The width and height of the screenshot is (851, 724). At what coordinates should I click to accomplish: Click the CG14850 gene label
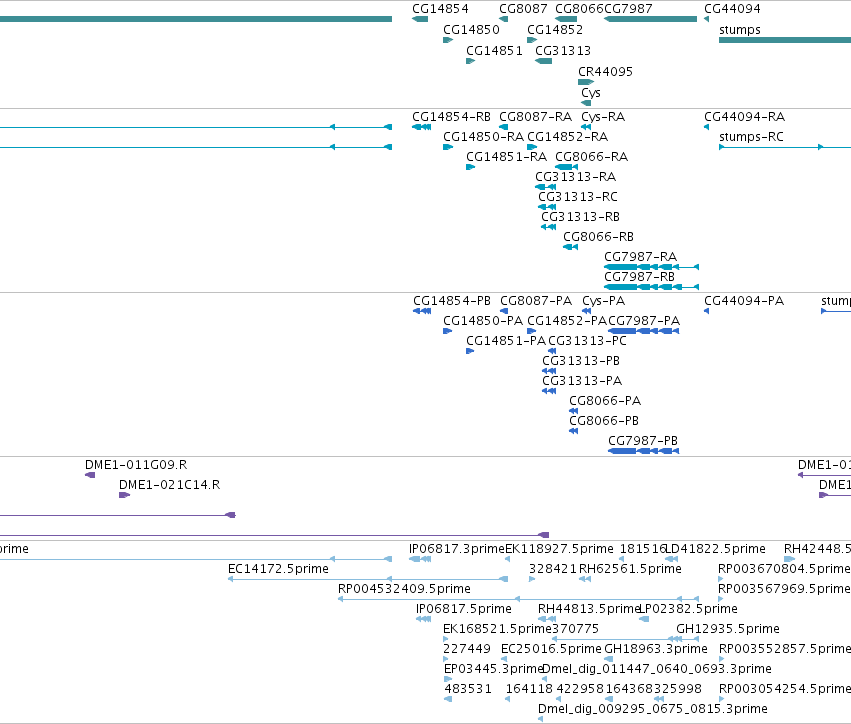coord(471,30)
